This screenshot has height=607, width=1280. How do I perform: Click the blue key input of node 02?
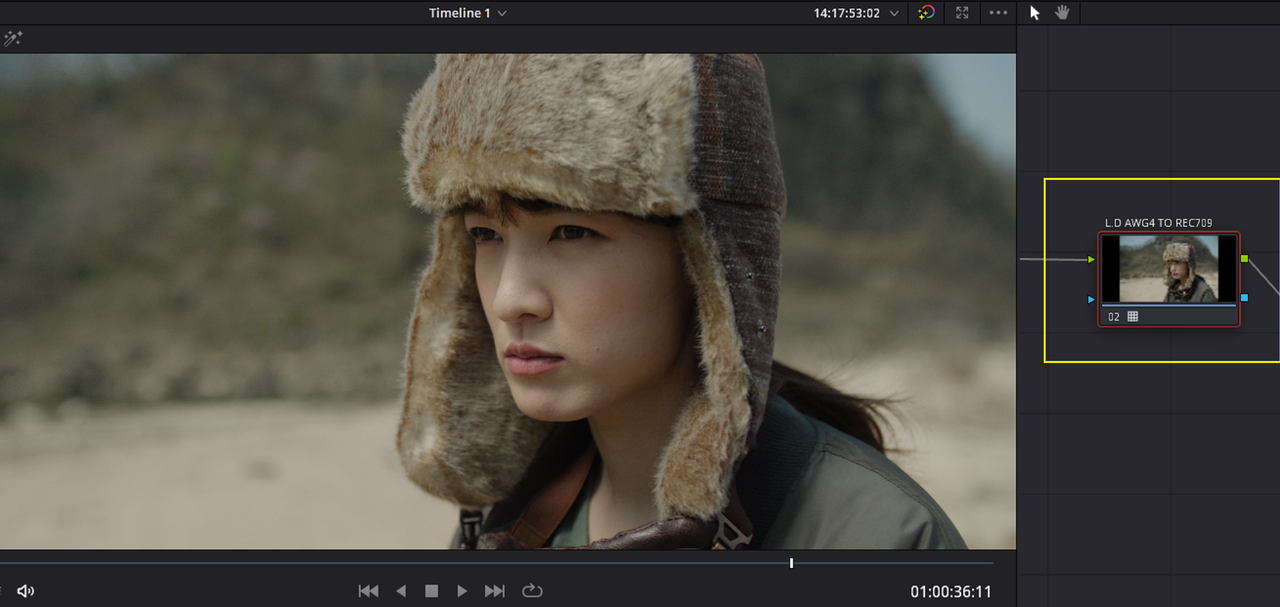[x=1092, y=298]
